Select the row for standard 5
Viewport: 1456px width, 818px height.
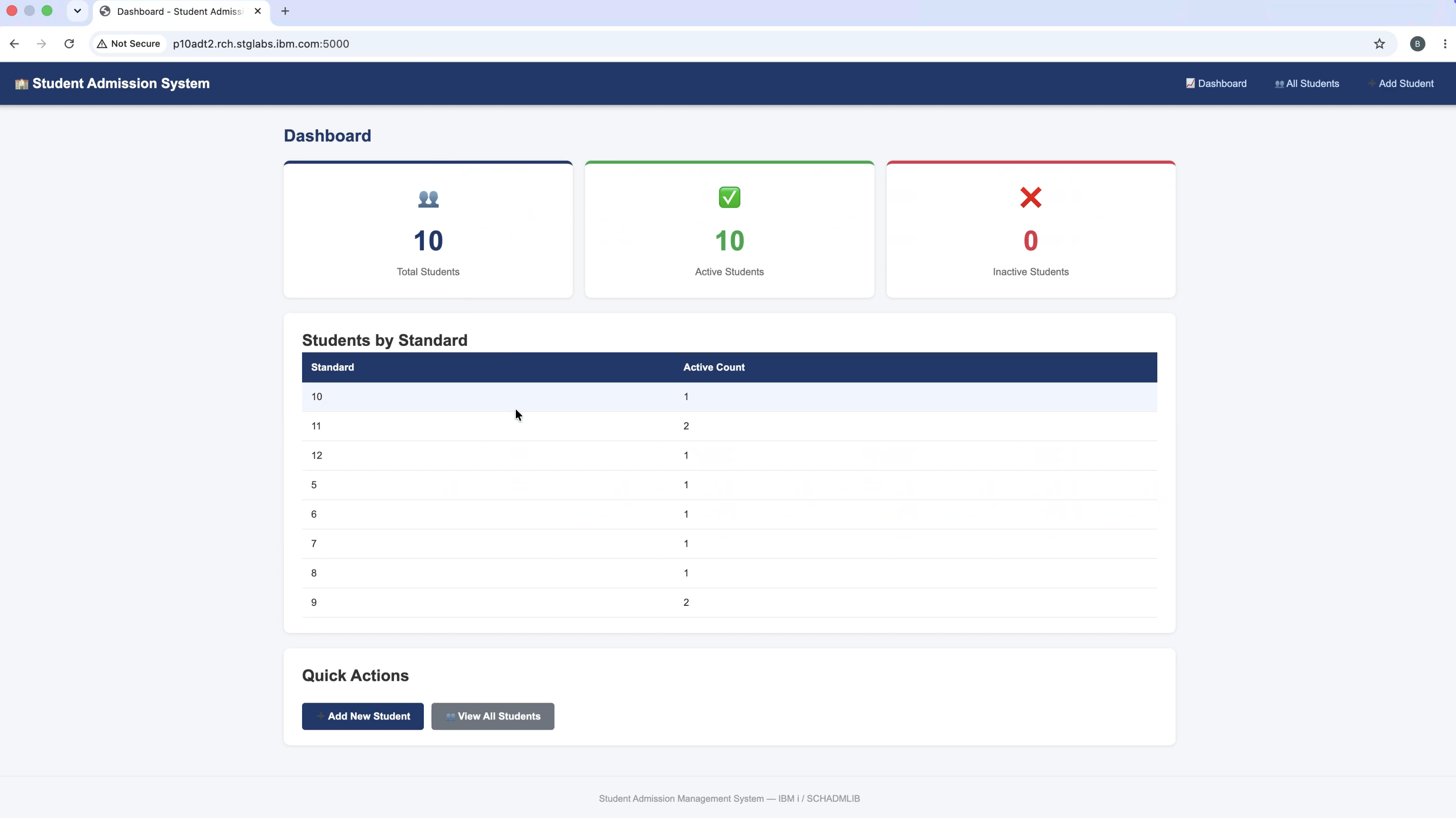click(x=729, y=485)
